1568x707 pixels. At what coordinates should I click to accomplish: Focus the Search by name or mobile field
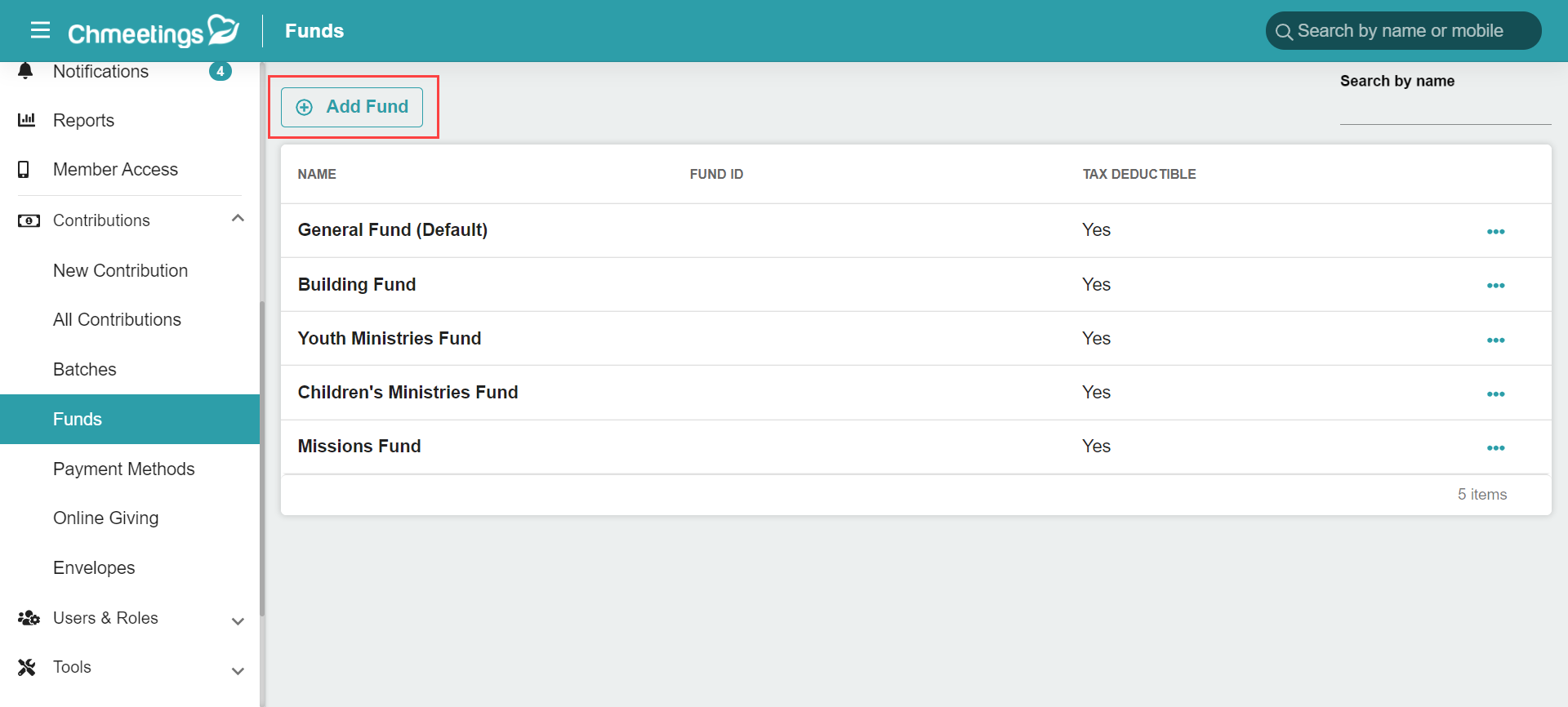pyautogui.click(x=1403, y=31)
